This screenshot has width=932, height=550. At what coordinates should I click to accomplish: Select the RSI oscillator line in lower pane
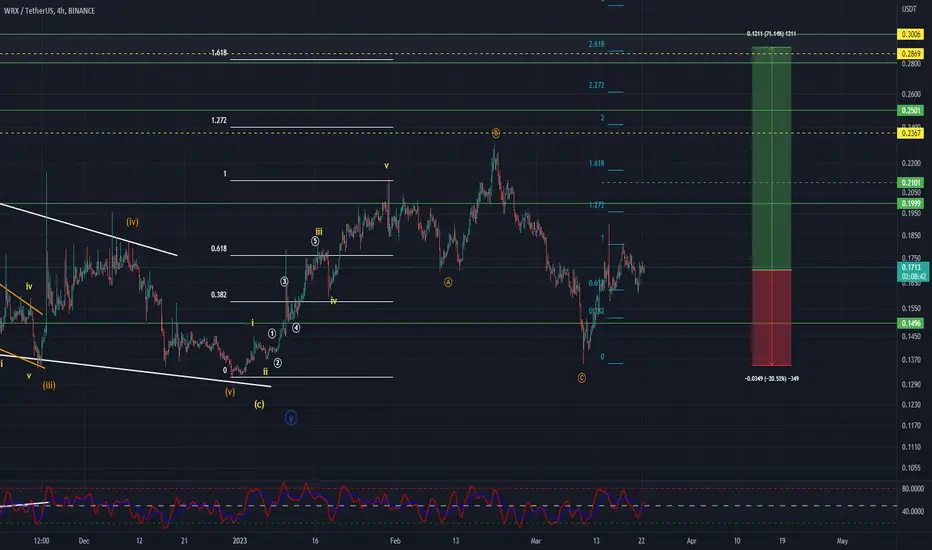321,505
